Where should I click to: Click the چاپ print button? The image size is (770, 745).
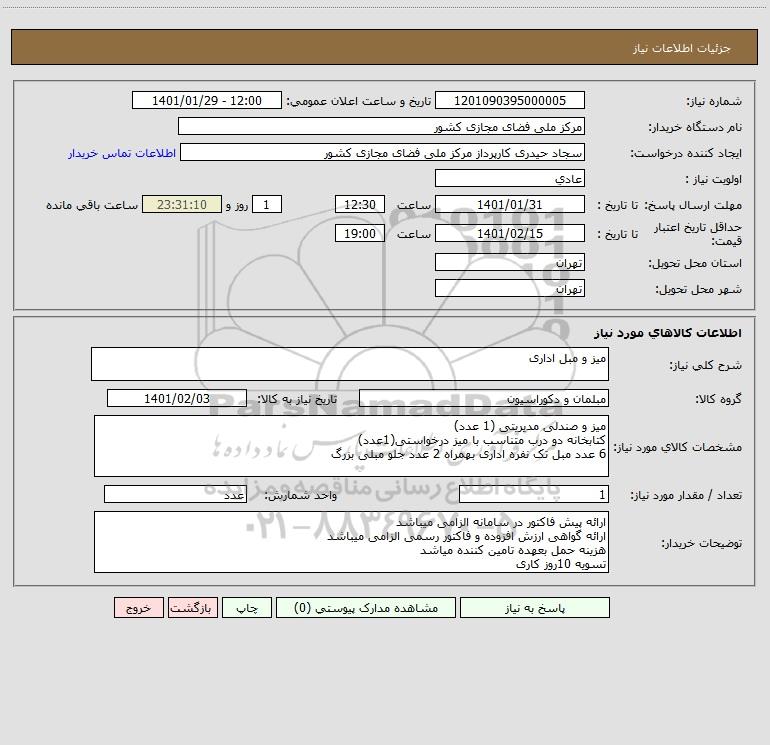pyautogui.click(x=247, y=607)
